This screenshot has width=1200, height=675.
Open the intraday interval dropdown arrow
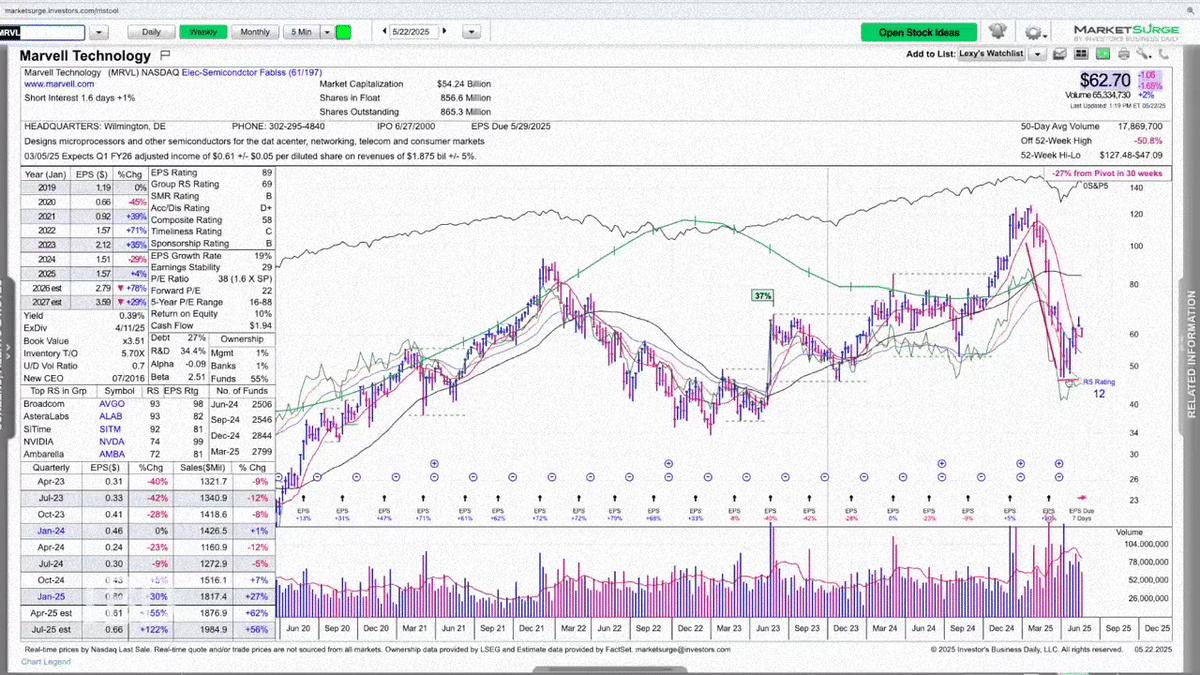pyautogui.click(x=327, y=32)
